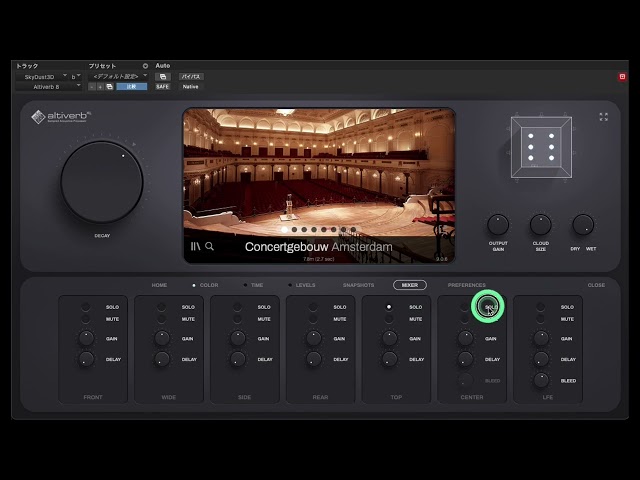Switch to the SNAPSHOTS tab
640x480 pixels.
point(358,285)
